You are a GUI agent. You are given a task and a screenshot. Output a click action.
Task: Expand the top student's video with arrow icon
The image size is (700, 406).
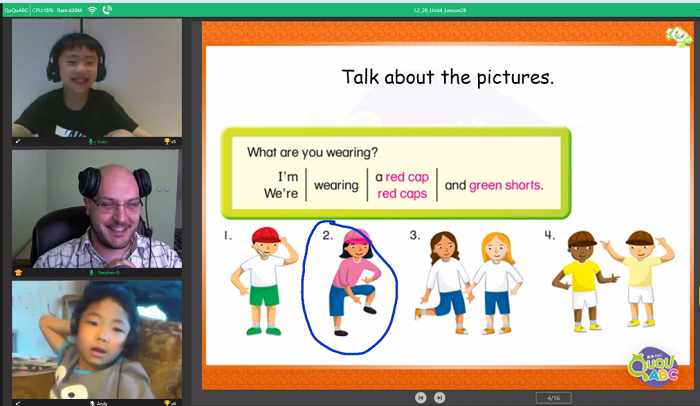pos(18,142)
